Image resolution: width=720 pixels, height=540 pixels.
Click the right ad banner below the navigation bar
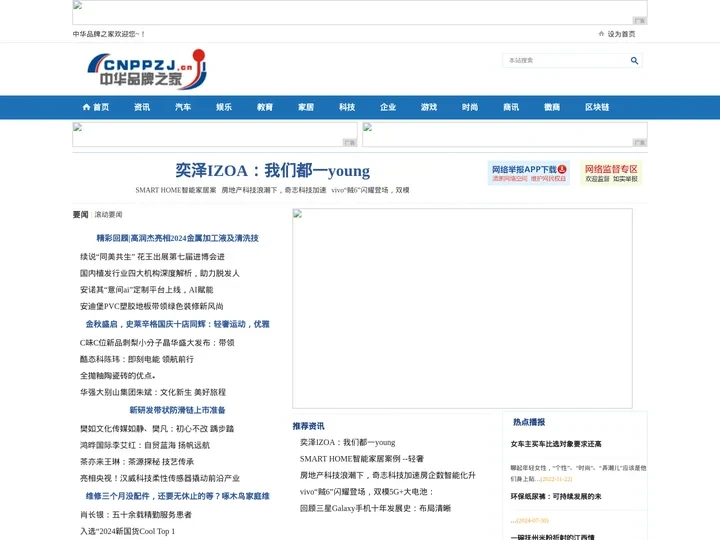click(505, 135)
